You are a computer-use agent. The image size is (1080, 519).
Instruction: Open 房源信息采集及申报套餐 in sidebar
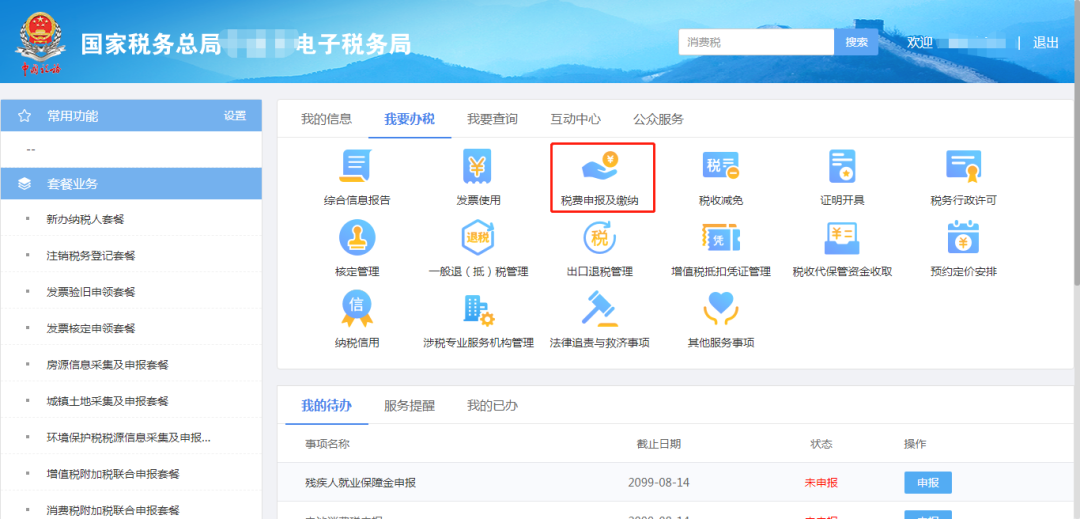[x=107, y=365]
